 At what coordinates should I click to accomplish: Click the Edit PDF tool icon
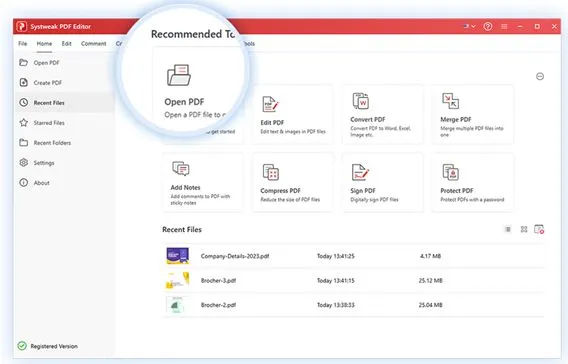tap(270, 104)
